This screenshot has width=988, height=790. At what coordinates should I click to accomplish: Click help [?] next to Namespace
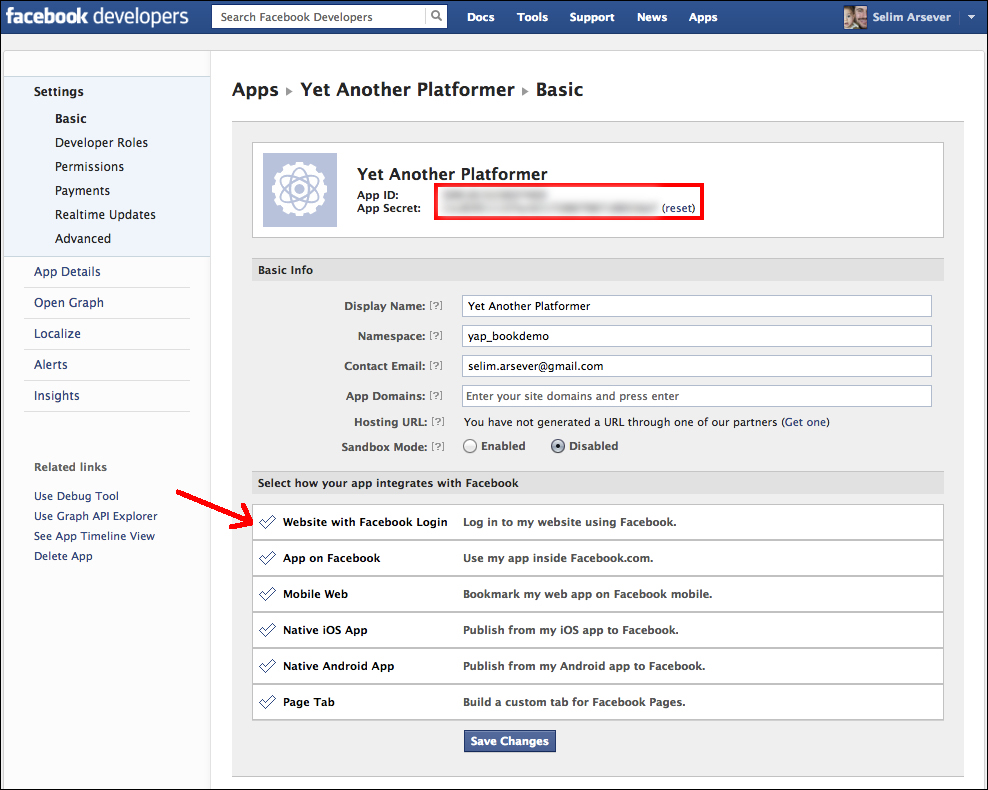pyautogui.click(x=436, y=336)
